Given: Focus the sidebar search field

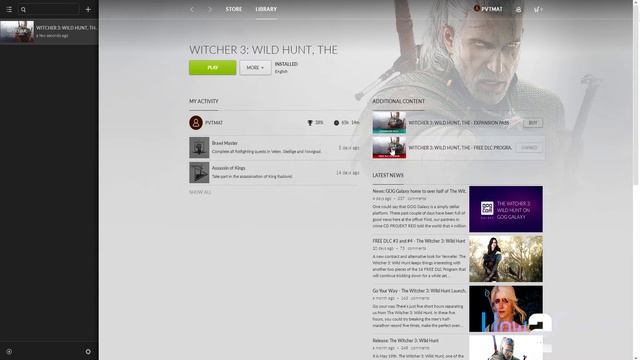Looking at the screenshot, I should pos(49,9).
